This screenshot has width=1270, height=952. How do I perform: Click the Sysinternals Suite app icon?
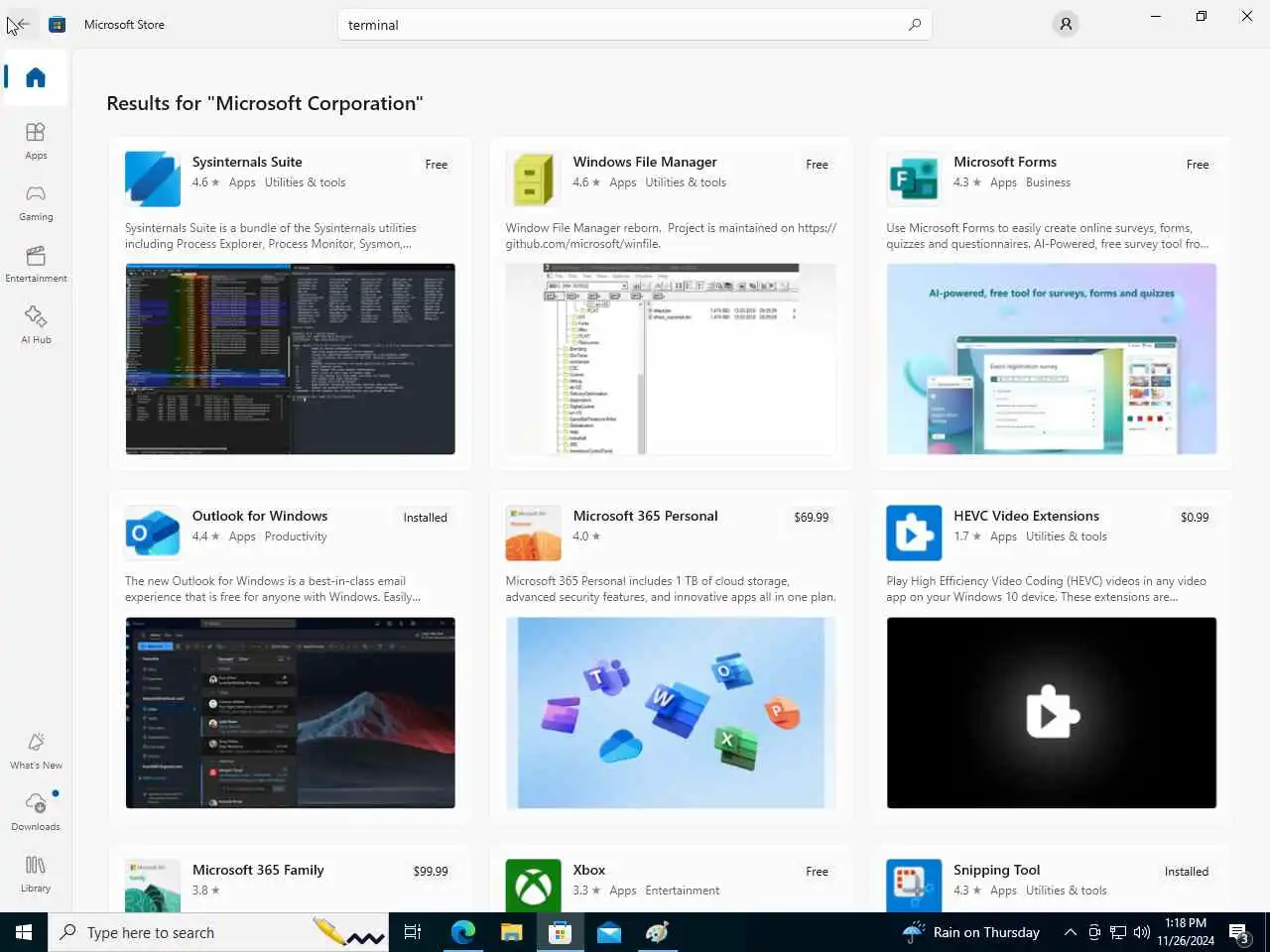click(153, 178)
